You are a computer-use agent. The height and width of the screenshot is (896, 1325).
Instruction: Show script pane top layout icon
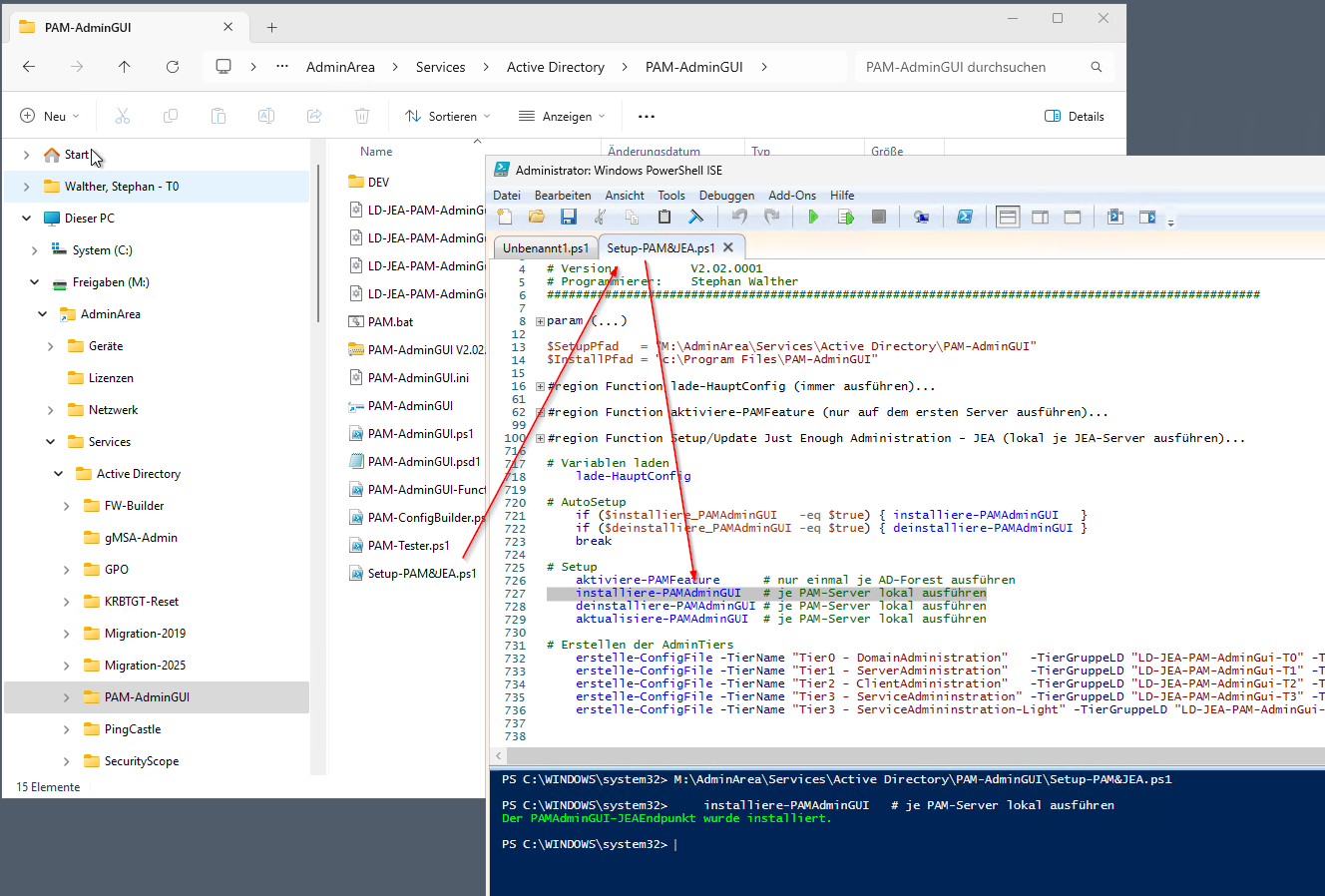click(1008, 217)
